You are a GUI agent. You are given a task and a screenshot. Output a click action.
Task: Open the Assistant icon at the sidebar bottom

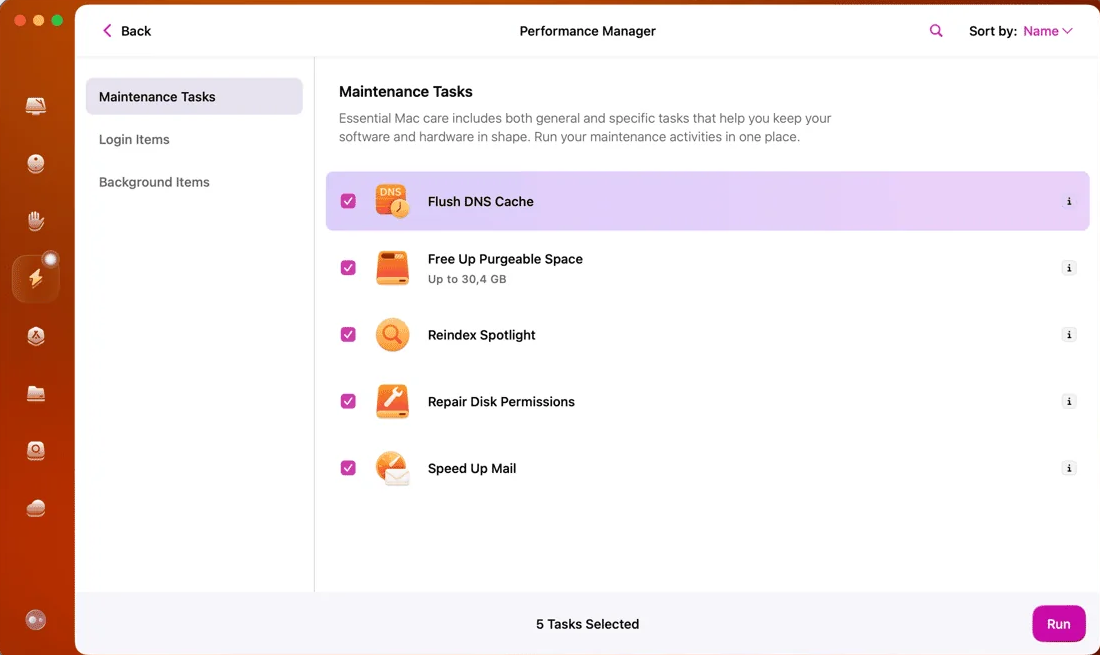pyautogui.click(x=36, y=620)
